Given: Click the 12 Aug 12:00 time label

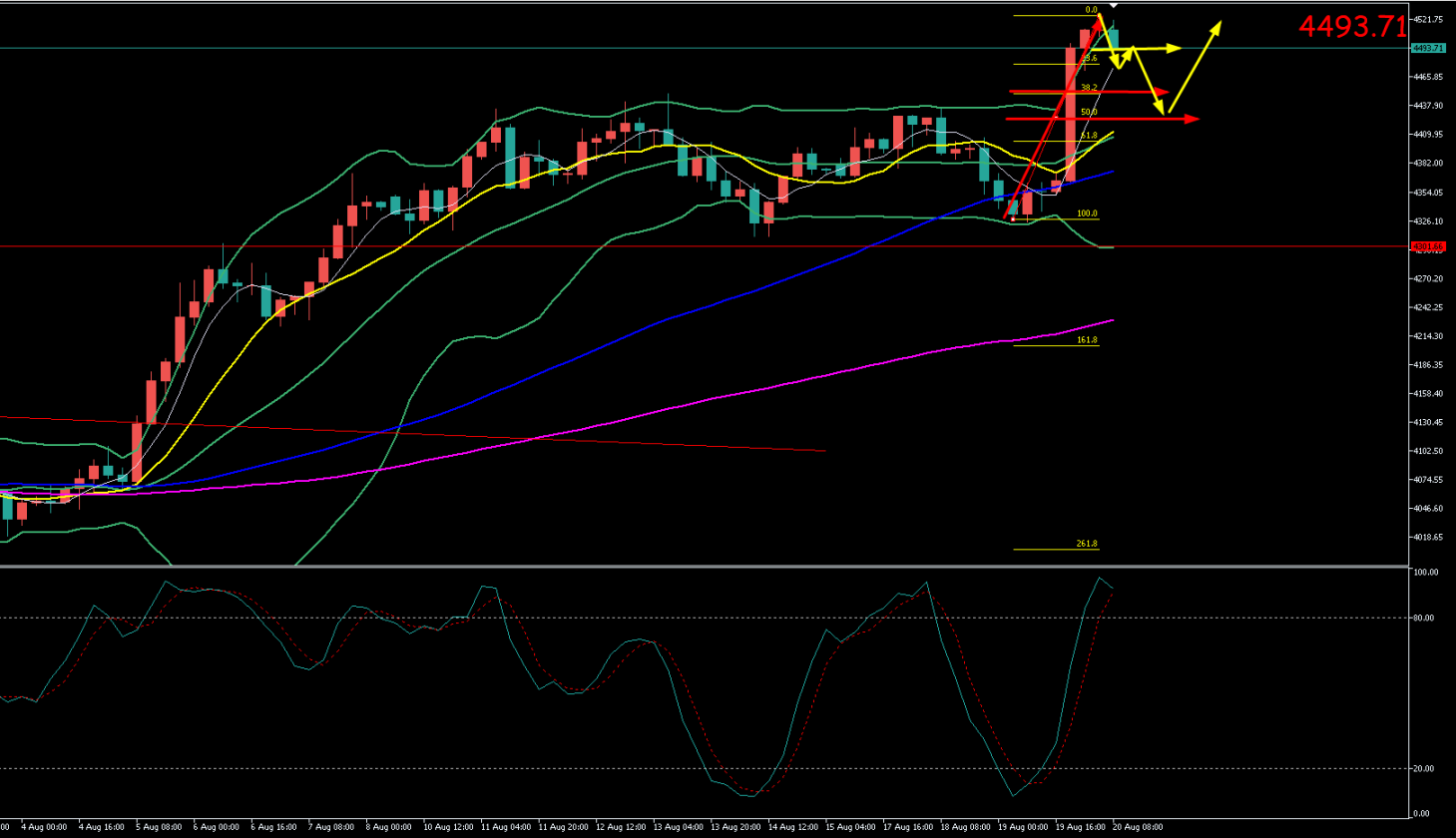Looking at the screenshot, I should tap(620, 827).
